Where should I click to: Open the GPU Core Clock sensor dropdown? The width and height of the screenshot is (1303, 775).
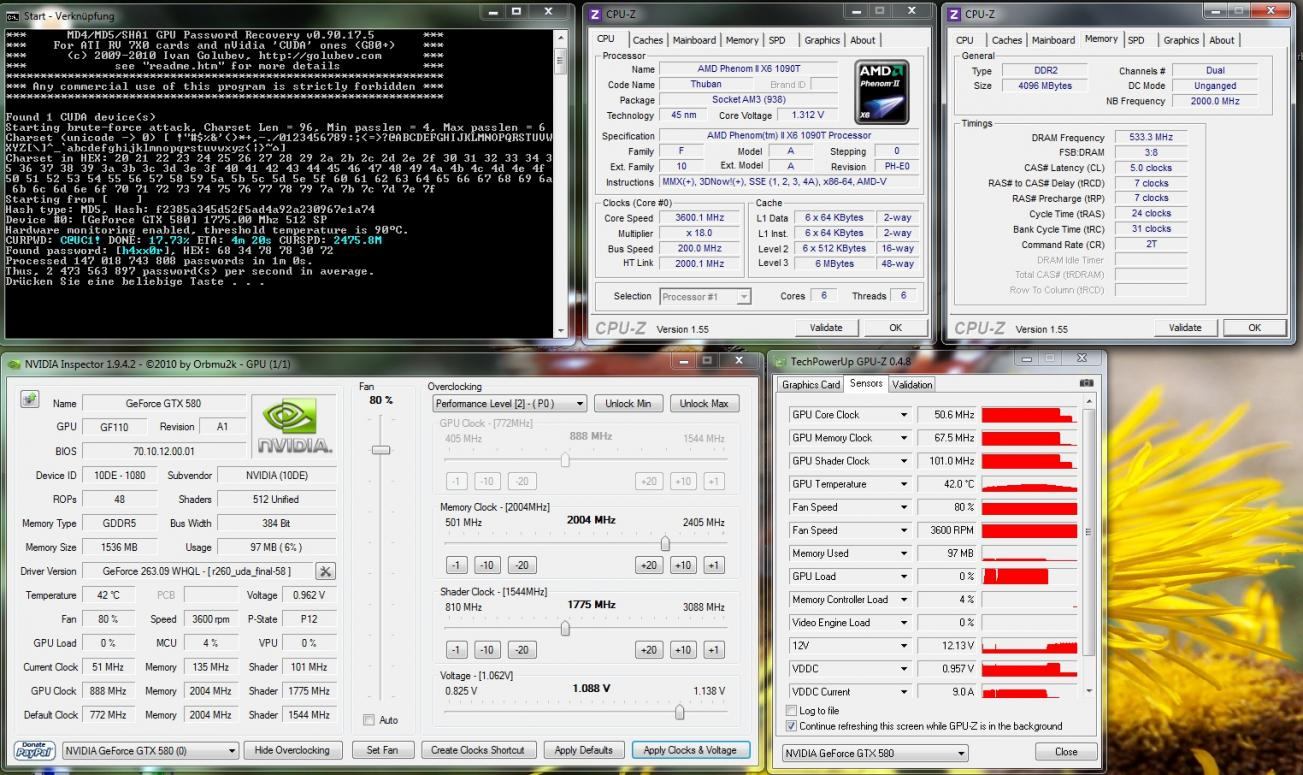[904, 415]
